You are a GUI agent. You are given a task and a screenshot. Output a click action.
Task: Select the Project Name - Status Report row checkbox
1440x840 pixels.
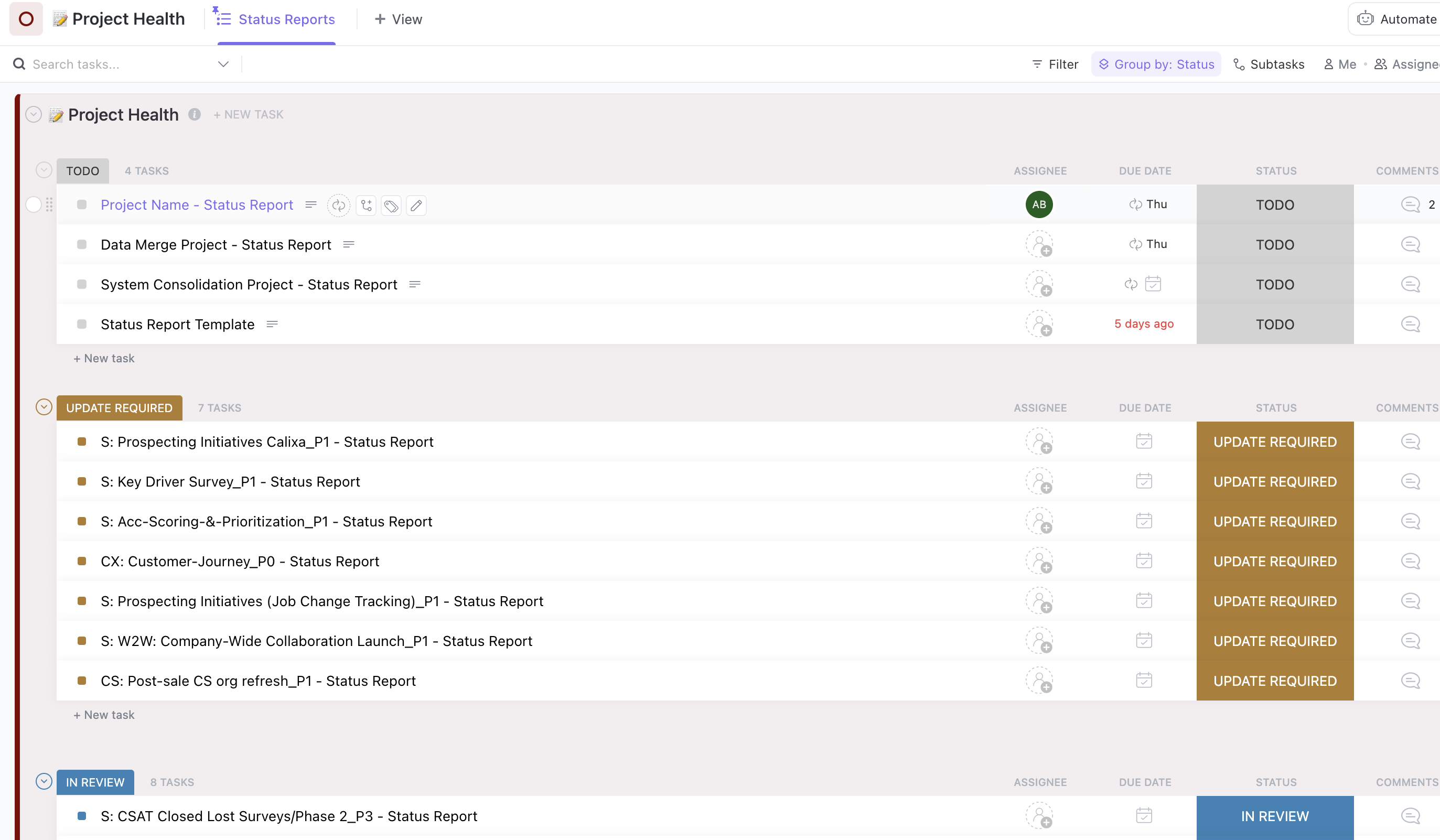point(34,204)
